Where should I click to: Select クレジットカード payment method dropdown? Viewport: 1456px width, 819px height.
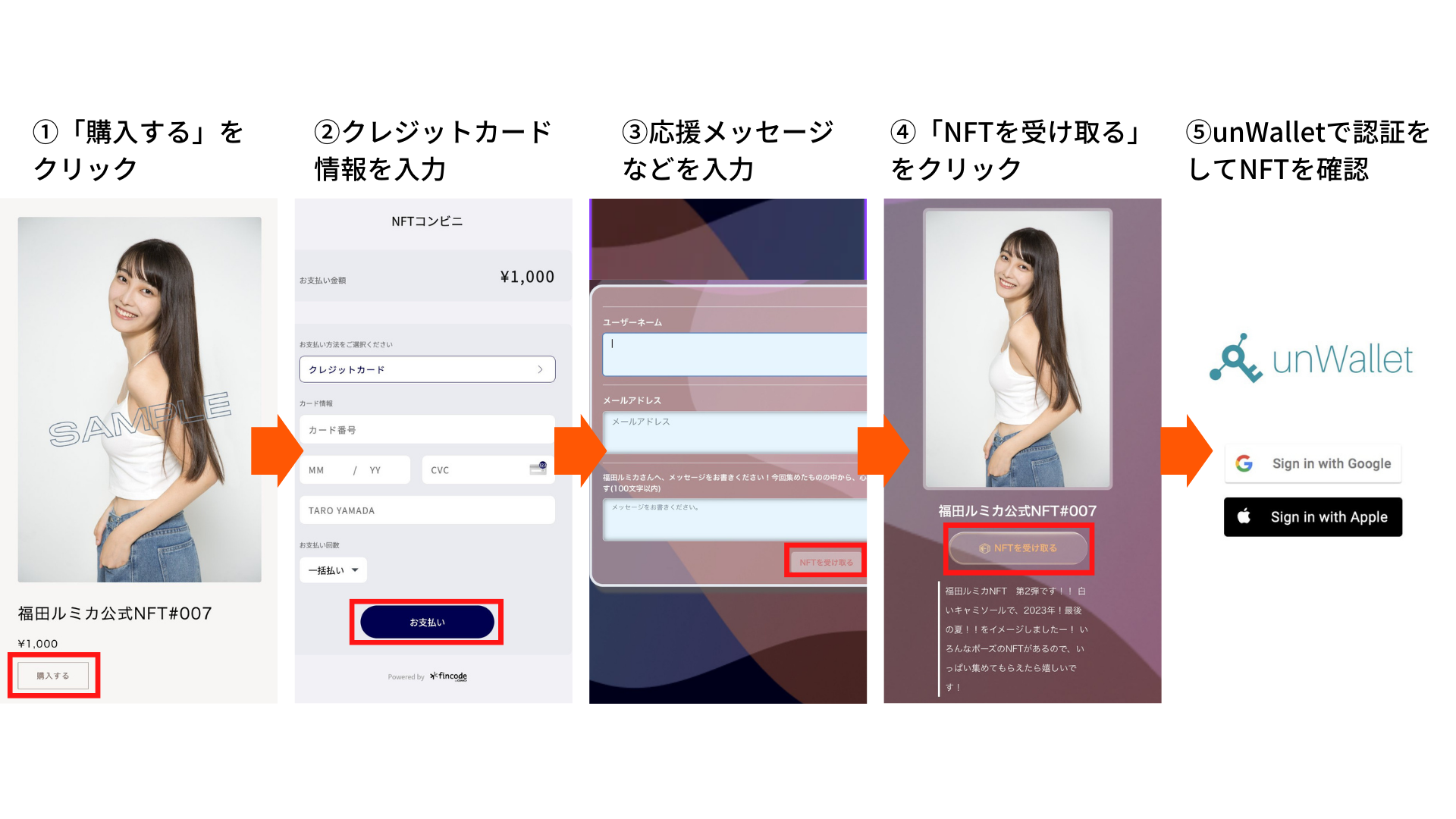tap(427, 369)
